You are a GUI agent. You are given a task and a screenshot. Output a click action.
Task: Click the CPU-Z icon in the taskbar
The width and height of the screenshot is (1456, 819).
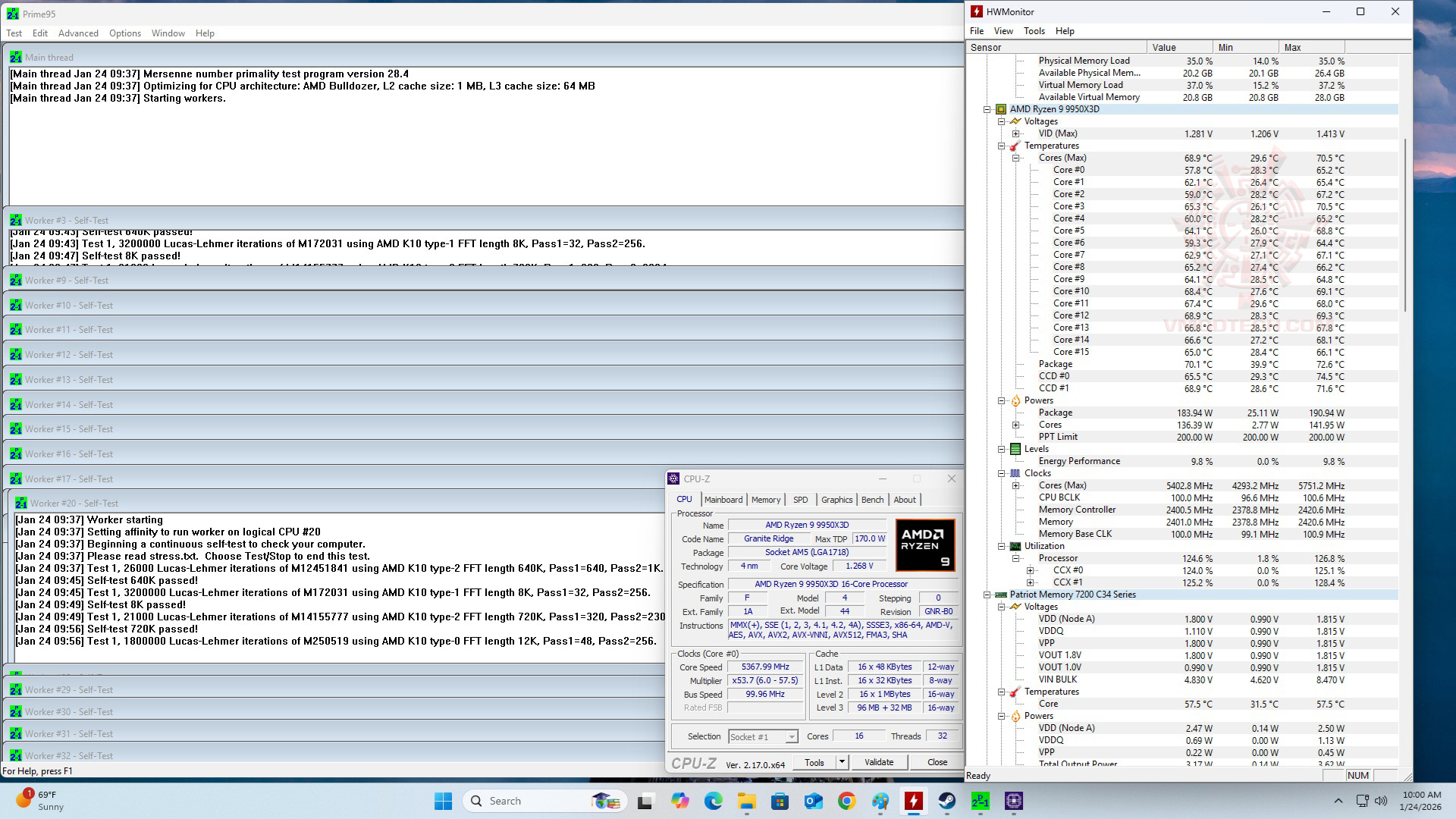point(1014,801)
